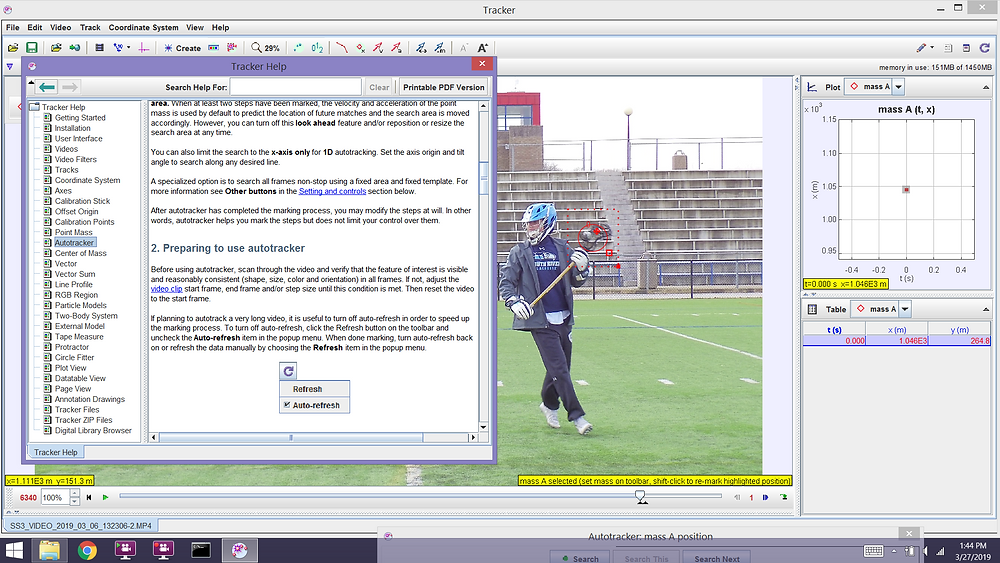Click the video Clip Settings icon
The image size is (1000, 563).
coord(99,48)
